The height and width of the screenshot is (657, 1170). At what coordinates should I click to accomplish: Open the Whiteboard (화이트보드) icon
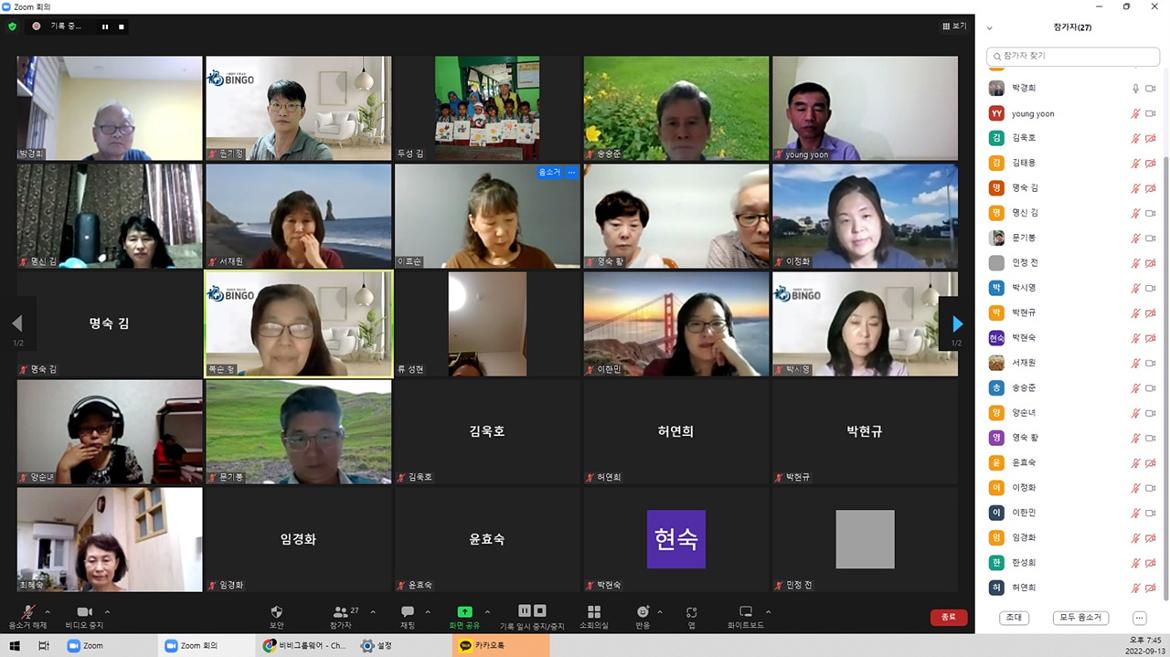pos(745,612)
